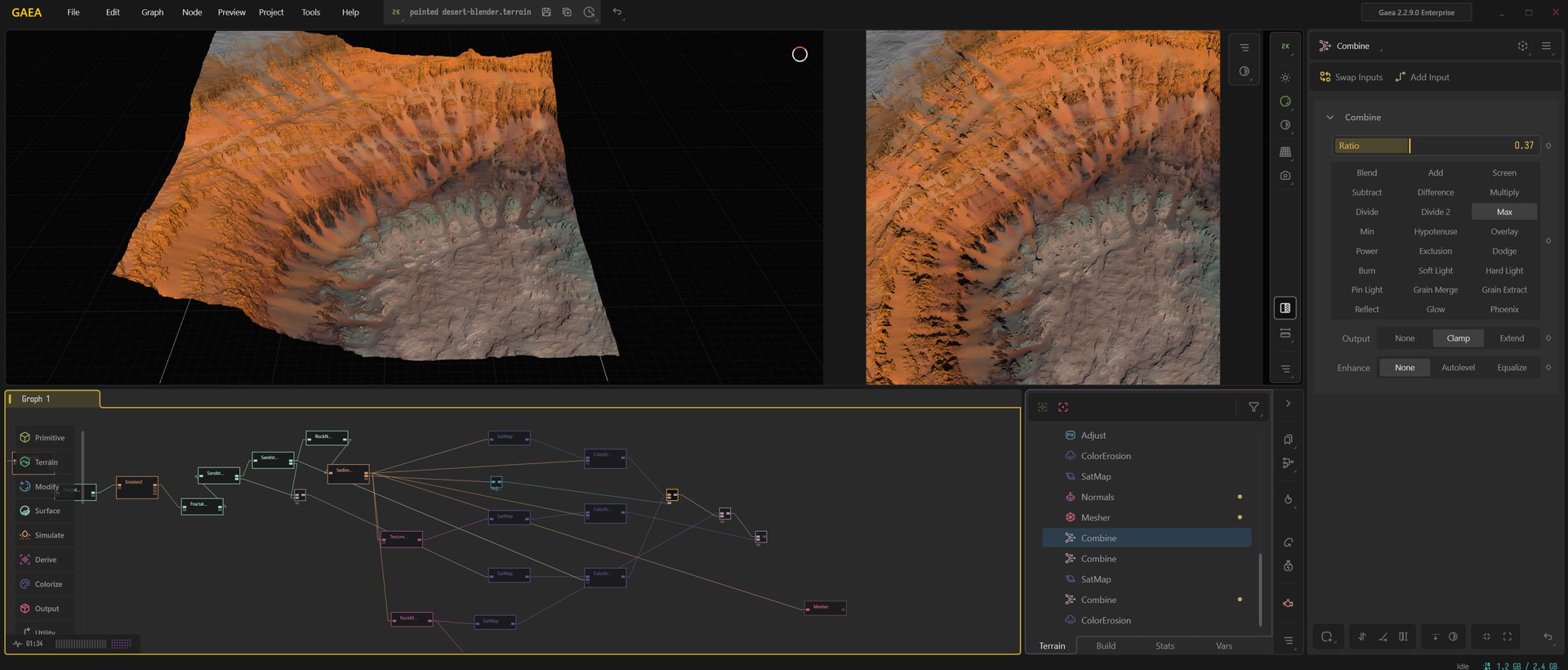Click the undo arrow in title bar

617,12
